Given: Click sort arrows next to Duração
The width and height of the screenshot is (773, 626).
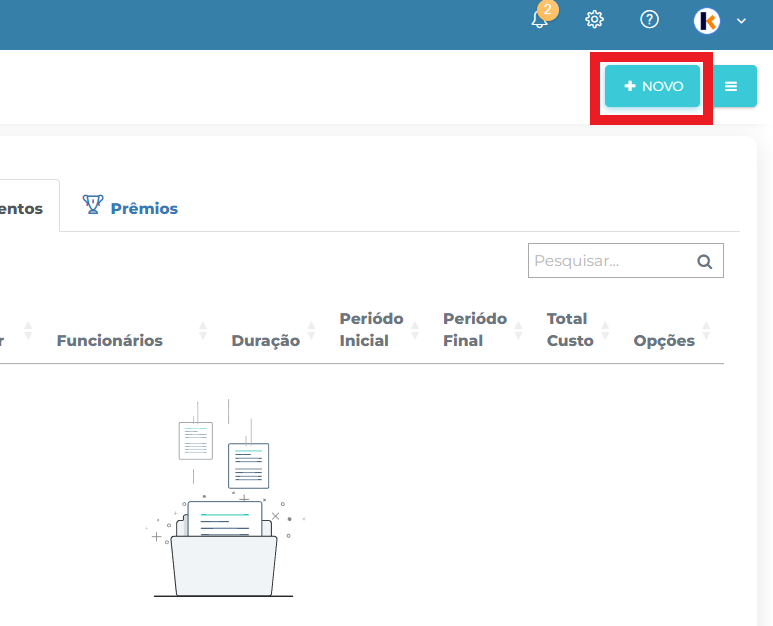Looking at the screenshot, I should pyautogui.click(x=311, y=330).
